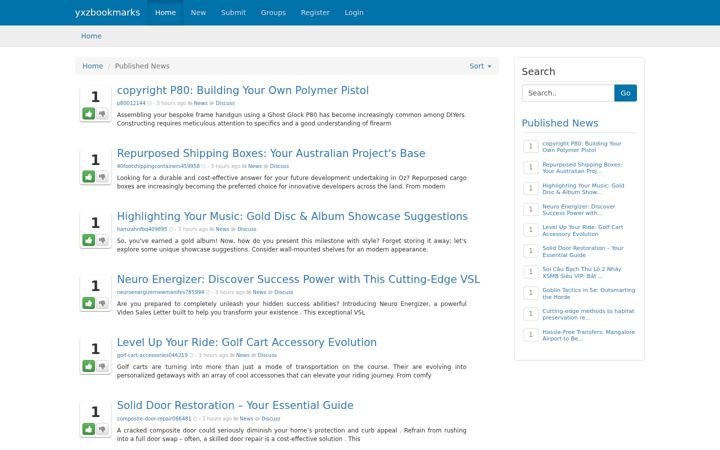Click the Go search button
Image resolution: width=720 pixels, height=450 pixels.
[625, 93]
